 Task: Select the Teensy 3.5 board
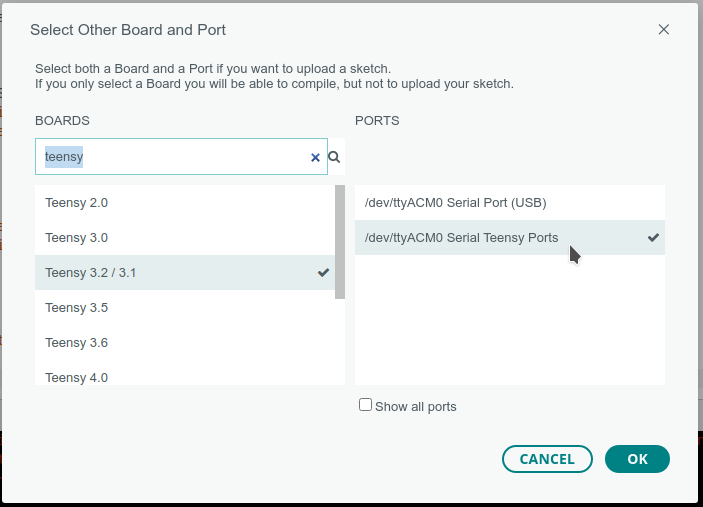(x=185, y=308)
